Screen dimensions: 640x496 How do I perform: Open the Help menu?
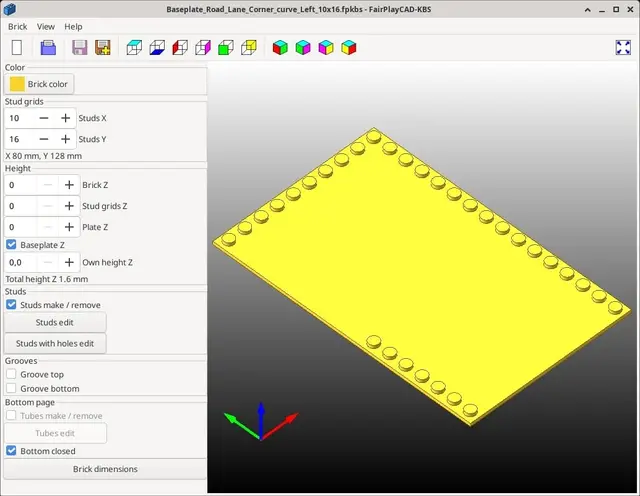pyautogui.click(x=73, y=27)
